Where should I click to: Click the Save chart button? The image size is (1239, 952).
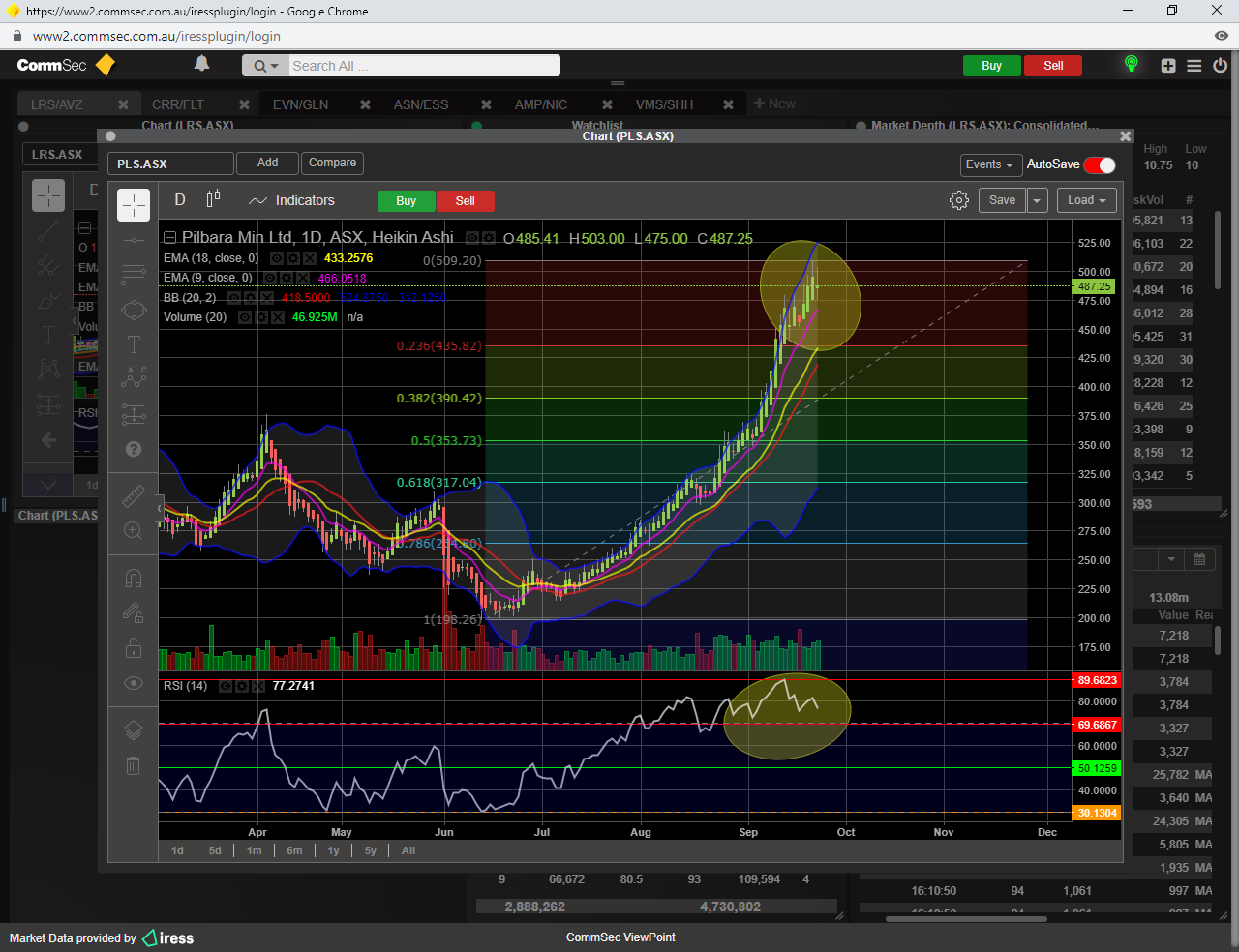tap(1003, 200)
